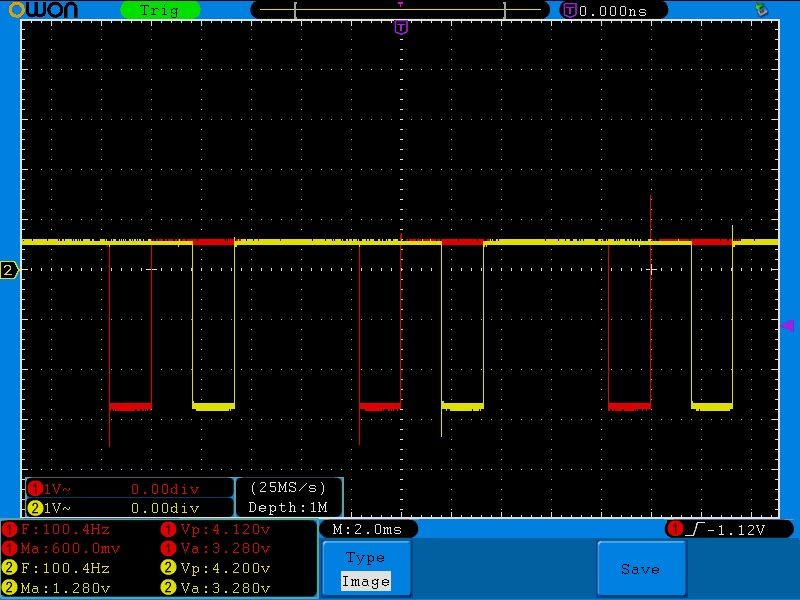The image size is (800, 600).
Task: Click yellow channel icon beside Vp:4.200v
Action: [168, 567]
